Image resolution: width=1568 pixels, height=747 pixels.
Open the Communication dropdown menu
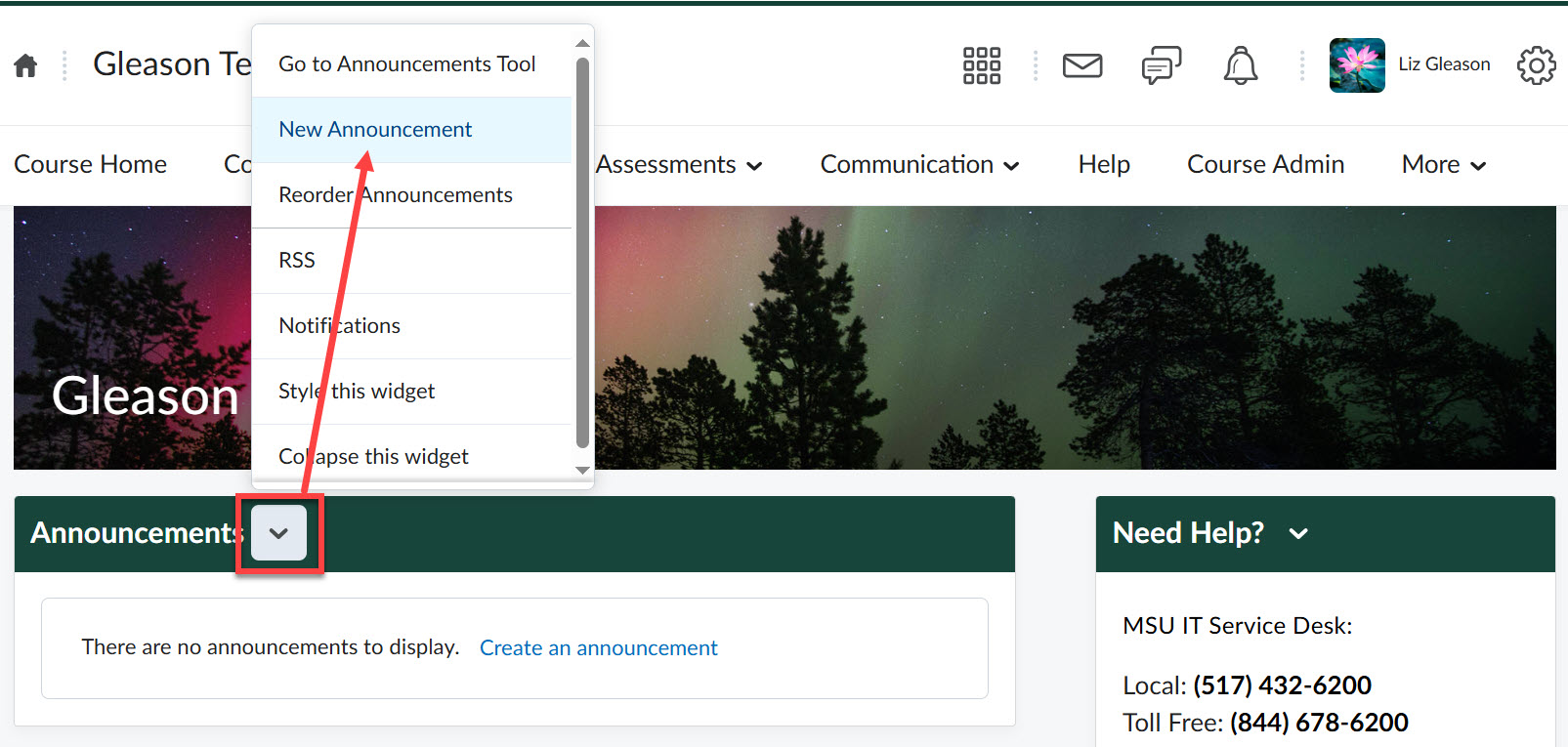coord(919,165)
